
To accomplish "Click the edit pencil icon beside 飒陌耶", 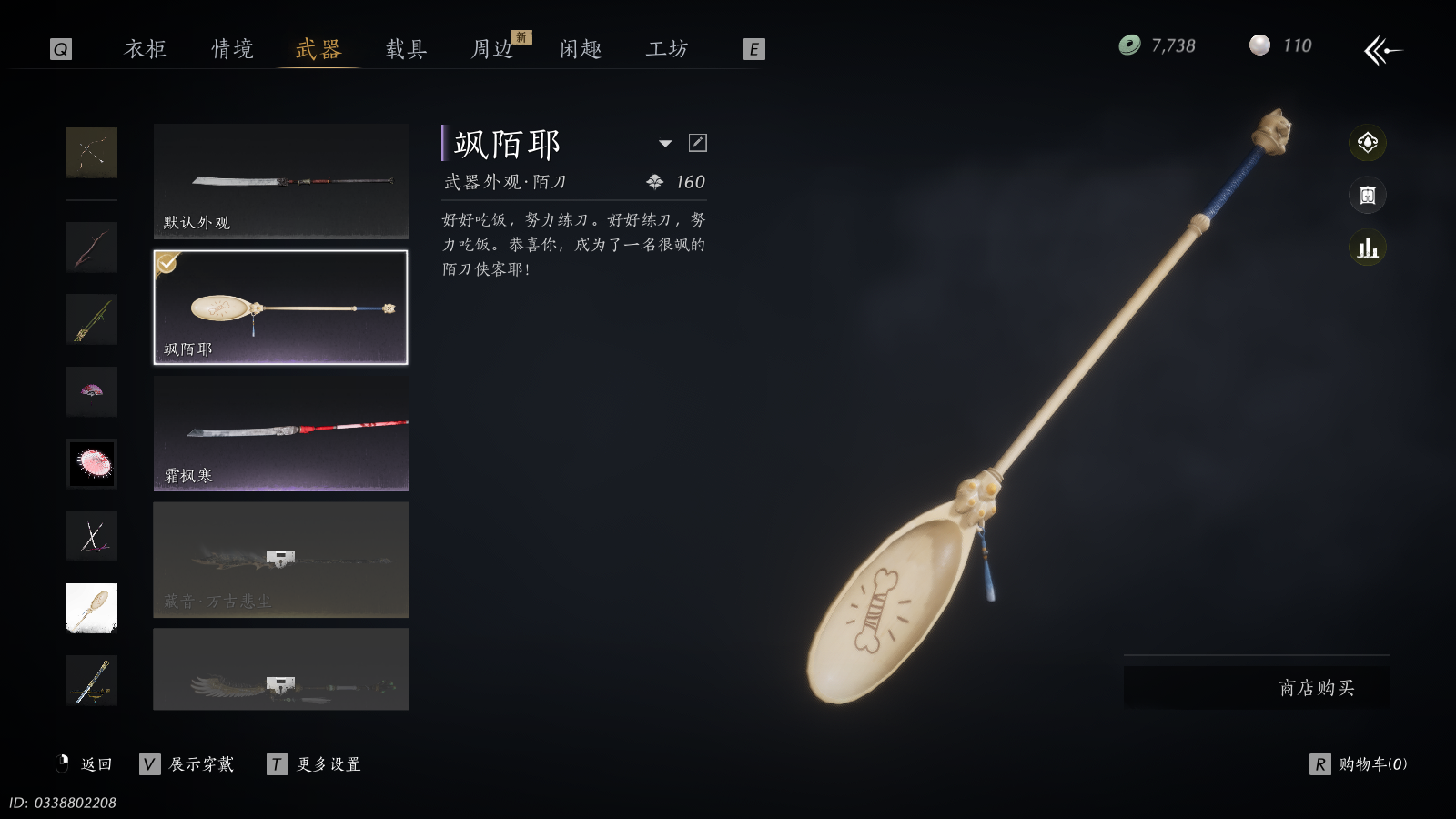I will tap(698, 143).
